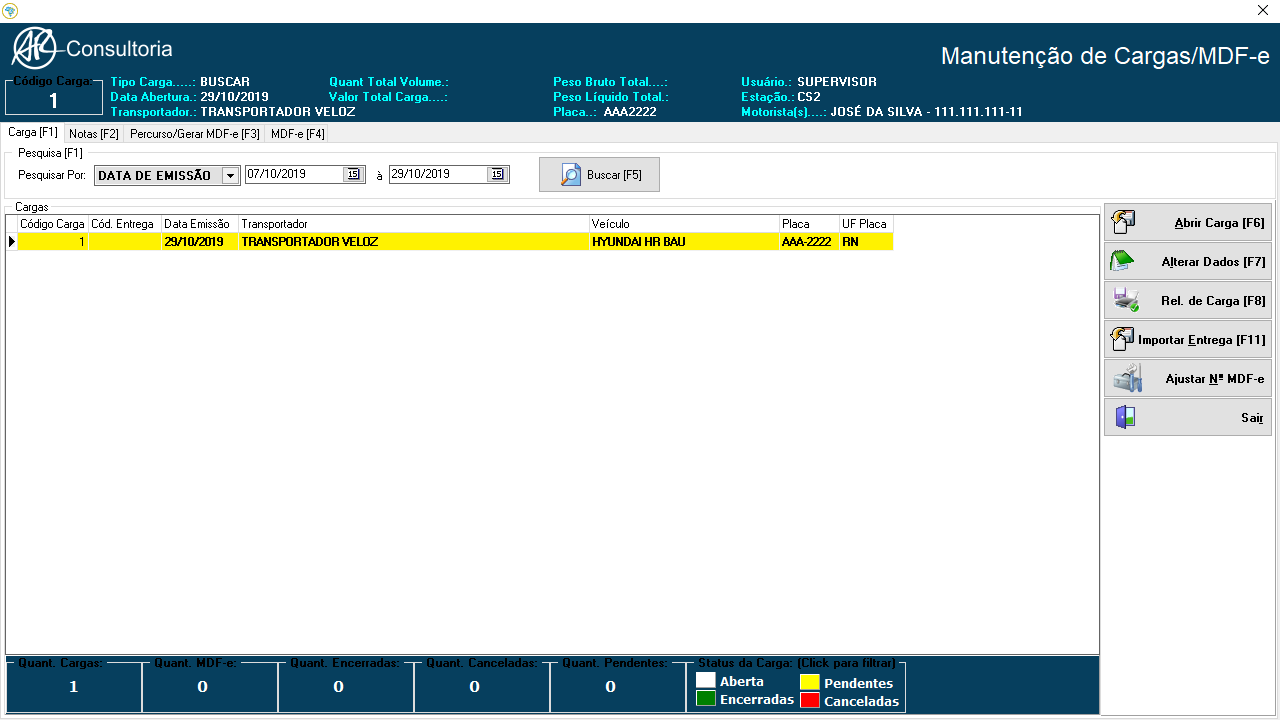Open the Notas [F2] tab
The height and width of the screenshot is (720, 1280).
tap(94, 133)
